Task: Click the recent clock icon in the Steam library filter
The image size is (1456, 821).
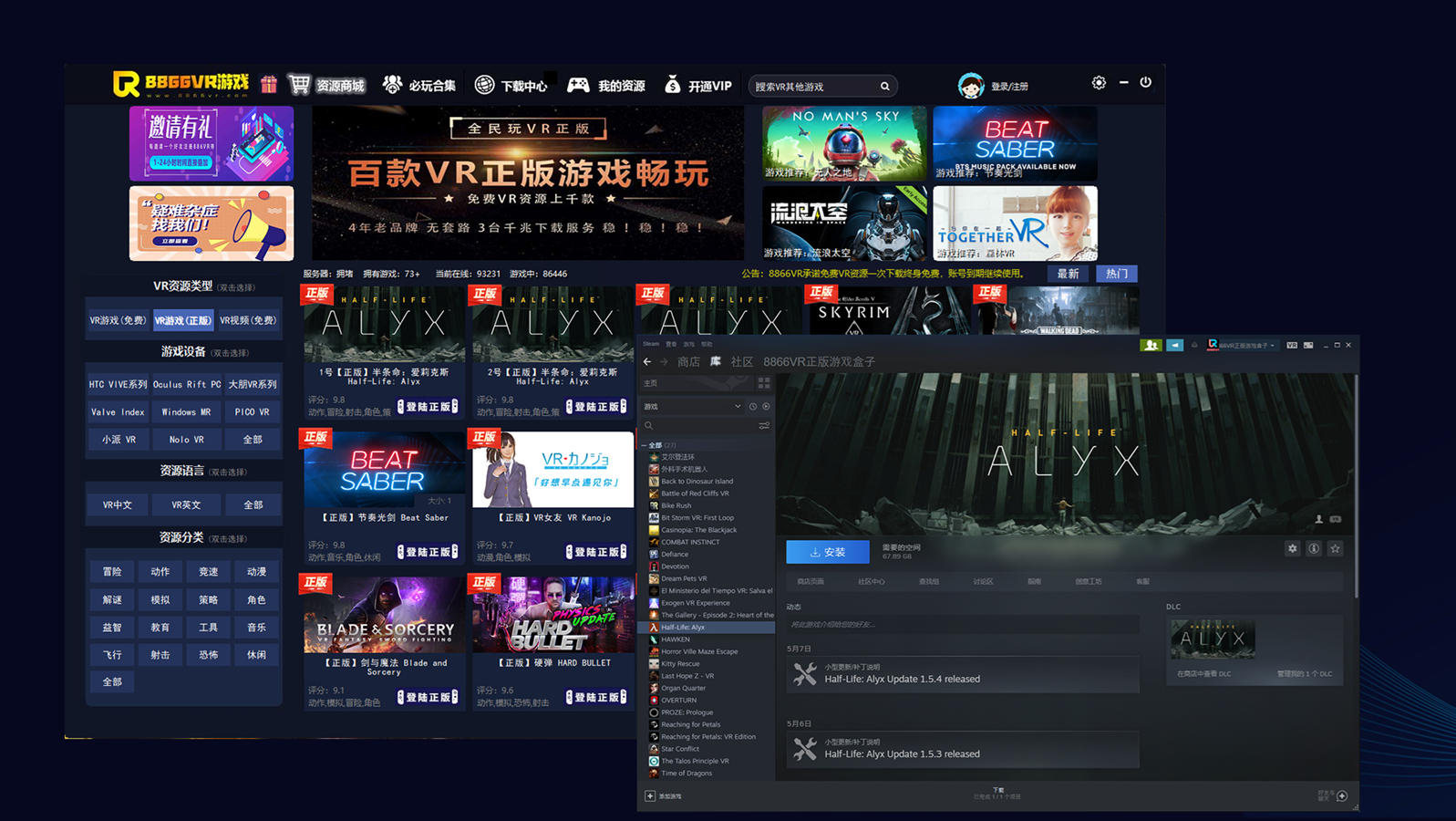Action: tap(753, 406)
